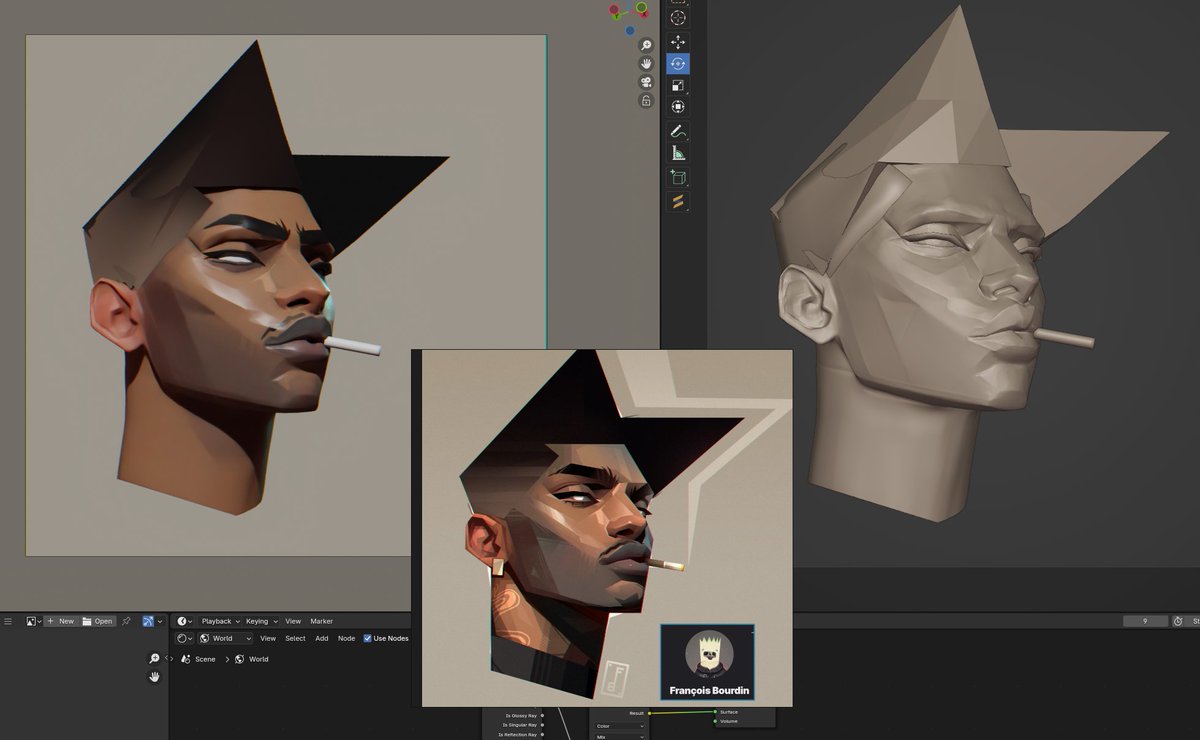1200x740 pixels.
Task: Click the blue gizmo overlay icon
Action: click(148, 621)
